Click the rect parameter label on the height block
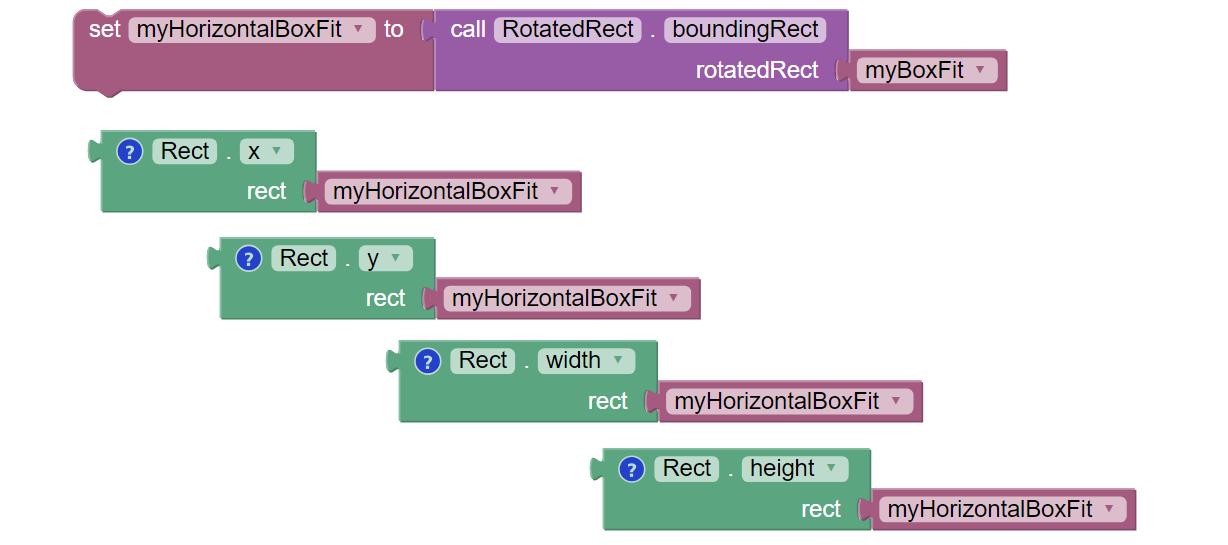This screenshot has height=545, width=1228. point(821,510)
